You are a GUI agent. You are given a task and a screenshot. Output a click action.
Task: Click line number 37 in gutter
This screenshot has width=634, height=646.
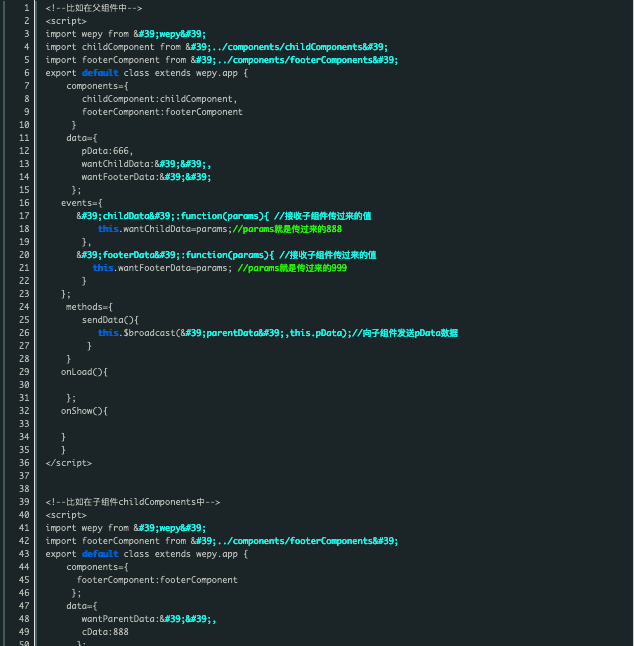tap(24, 476)
